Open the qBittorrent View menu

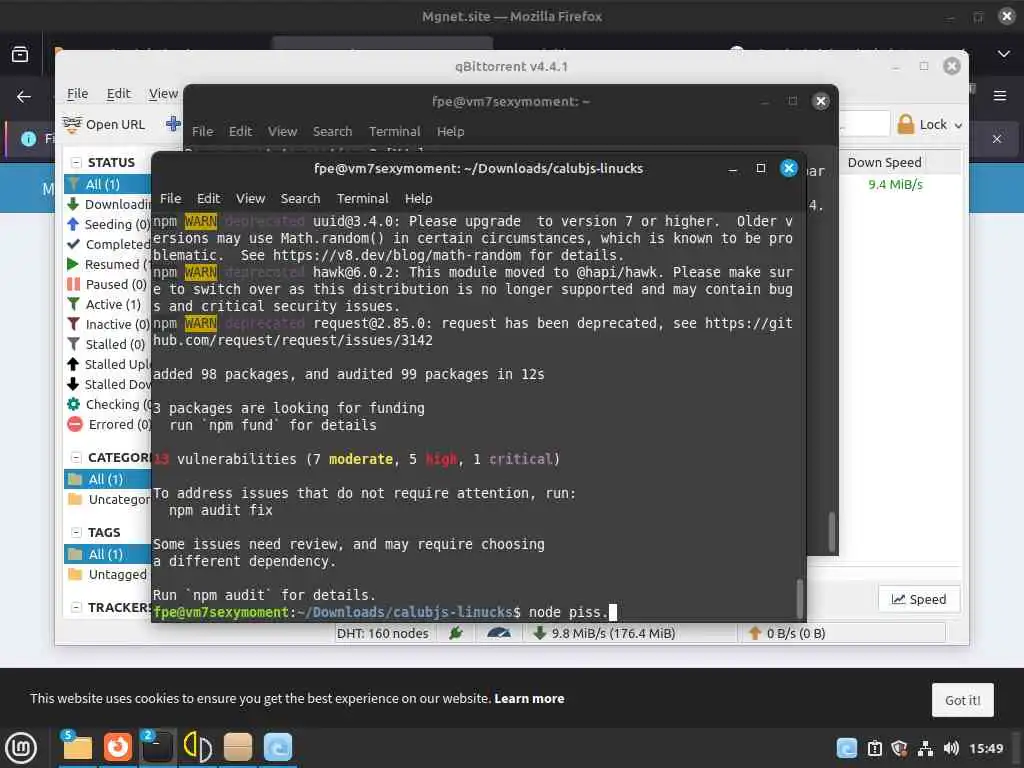tap(163, 94)
